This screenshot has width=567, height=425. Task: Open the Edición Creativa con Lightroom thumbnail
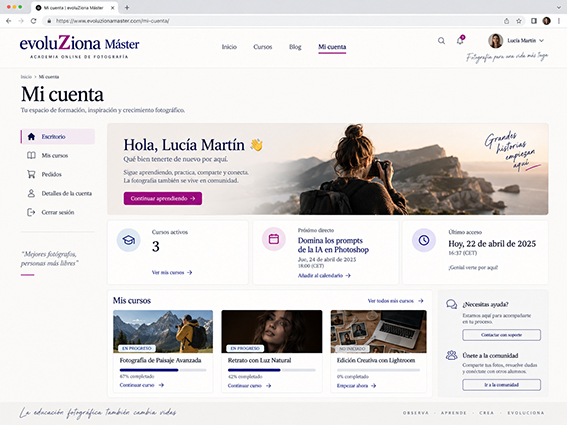click(379, 331)
